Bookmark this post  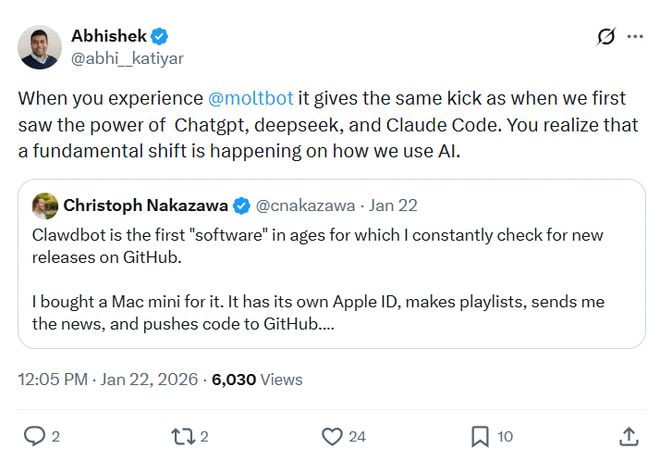tap(480, 436)
